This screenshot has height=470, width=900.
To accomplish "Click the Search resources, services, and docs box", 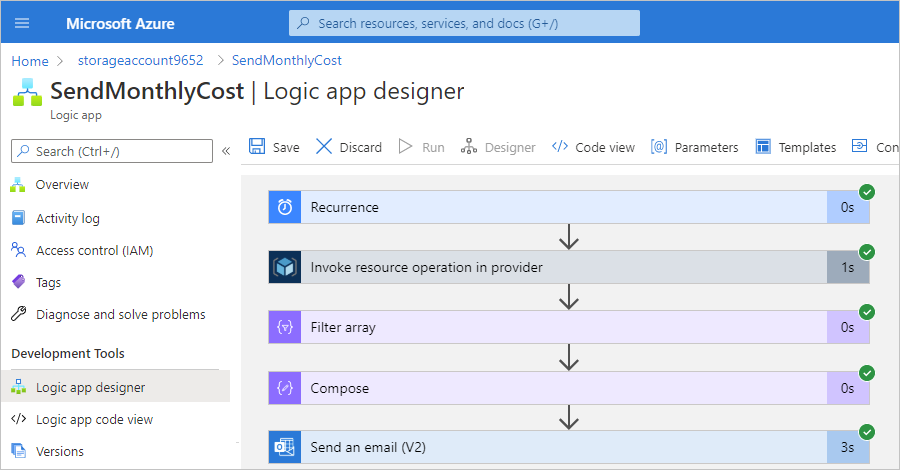I will (465, 23).
